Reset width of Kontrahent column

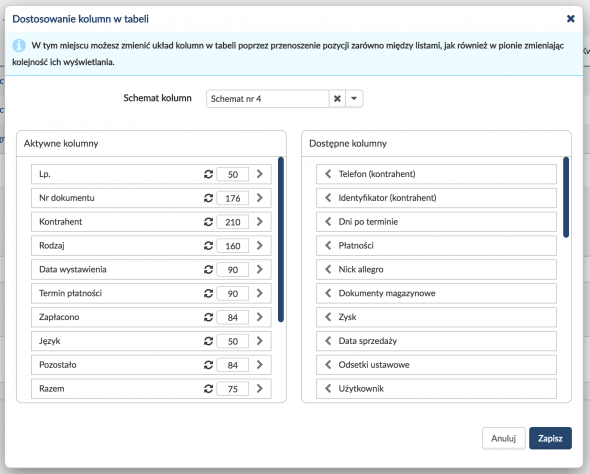[208, 222]
